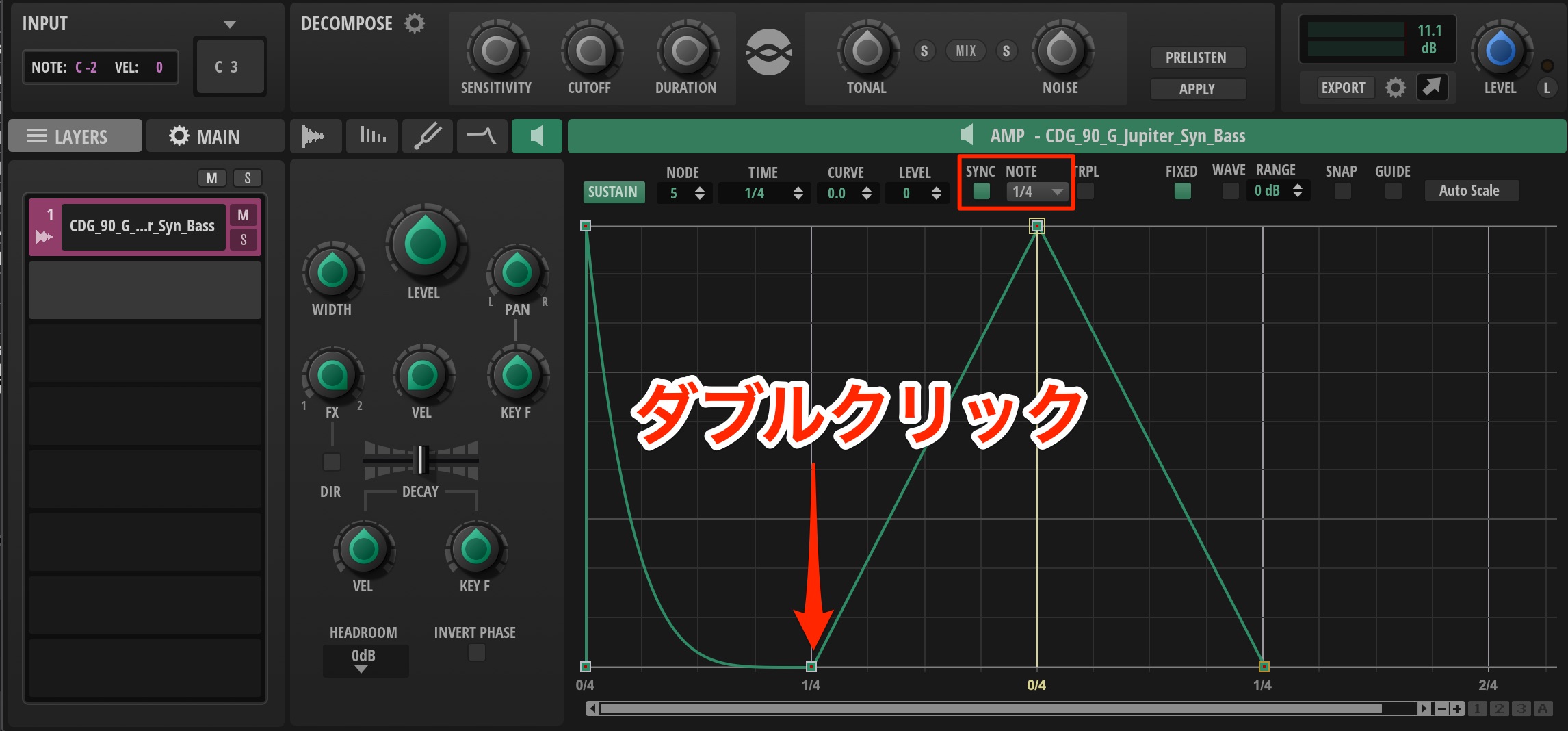Click the horizontal envelope scrollbar

tap(991, 708)
